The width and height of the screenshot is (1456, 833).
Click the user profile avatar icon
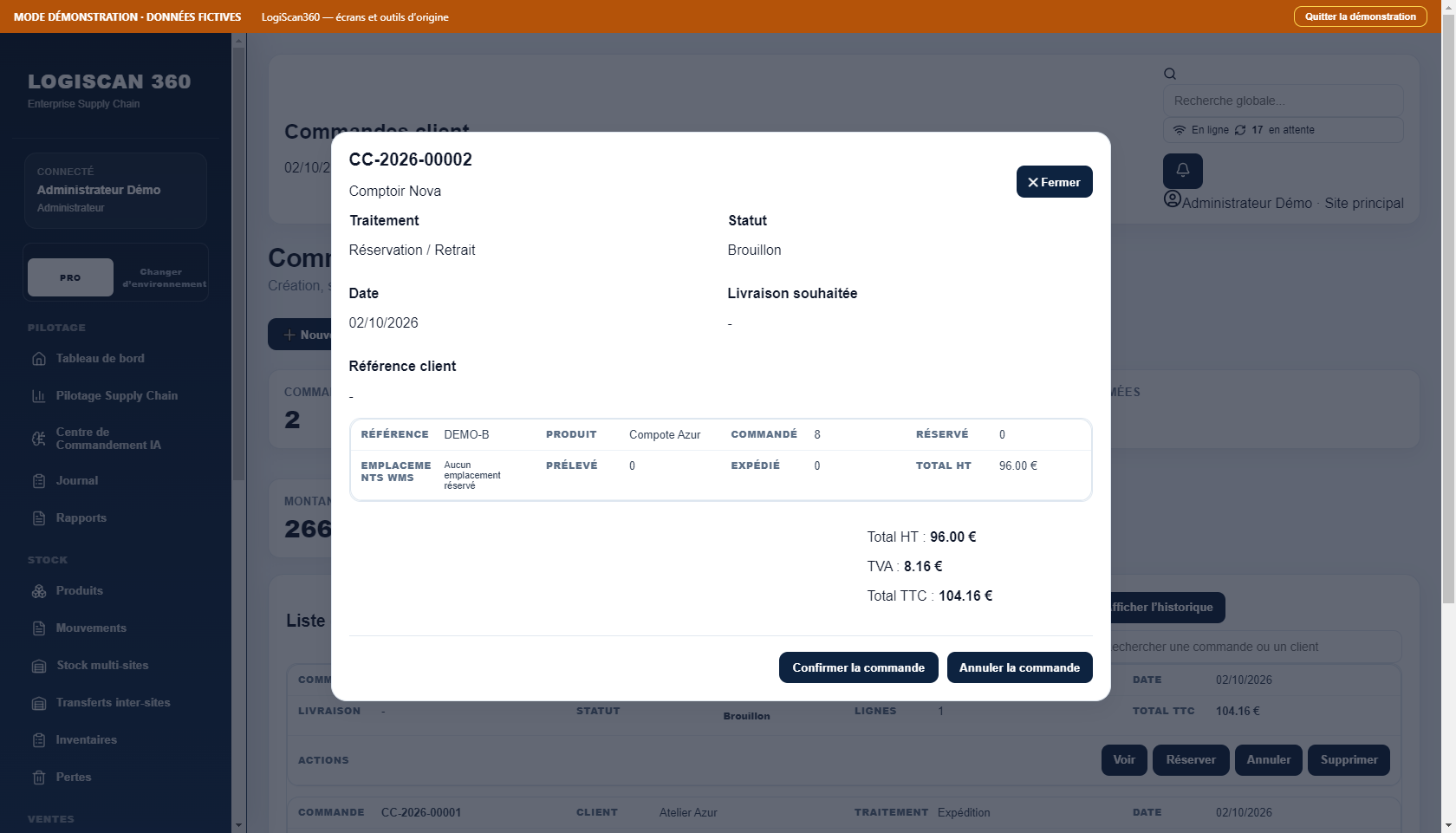pos(1173,199)
